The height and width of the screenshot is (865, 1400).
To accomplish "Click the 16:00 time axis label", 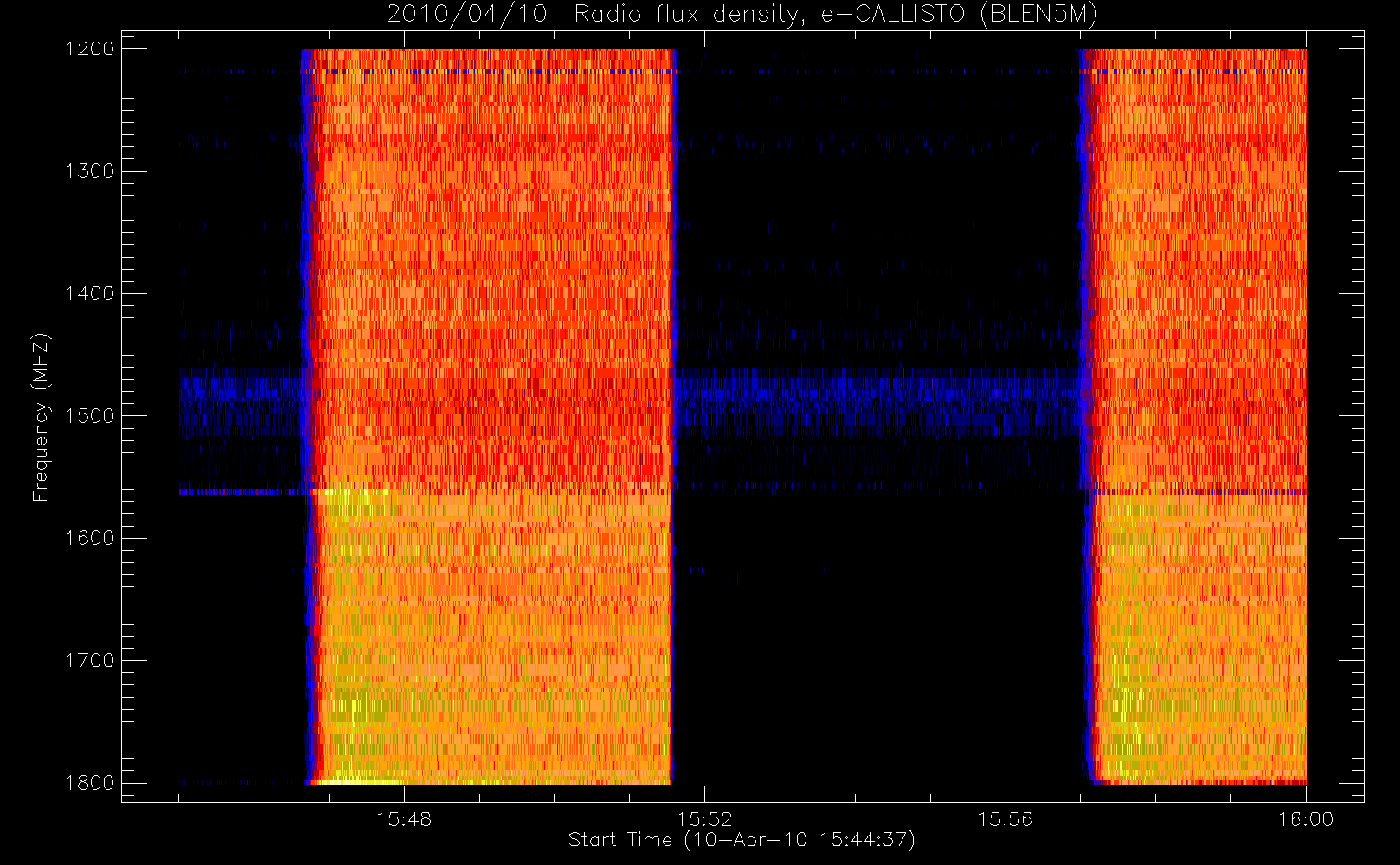I will pos(1306,819).
